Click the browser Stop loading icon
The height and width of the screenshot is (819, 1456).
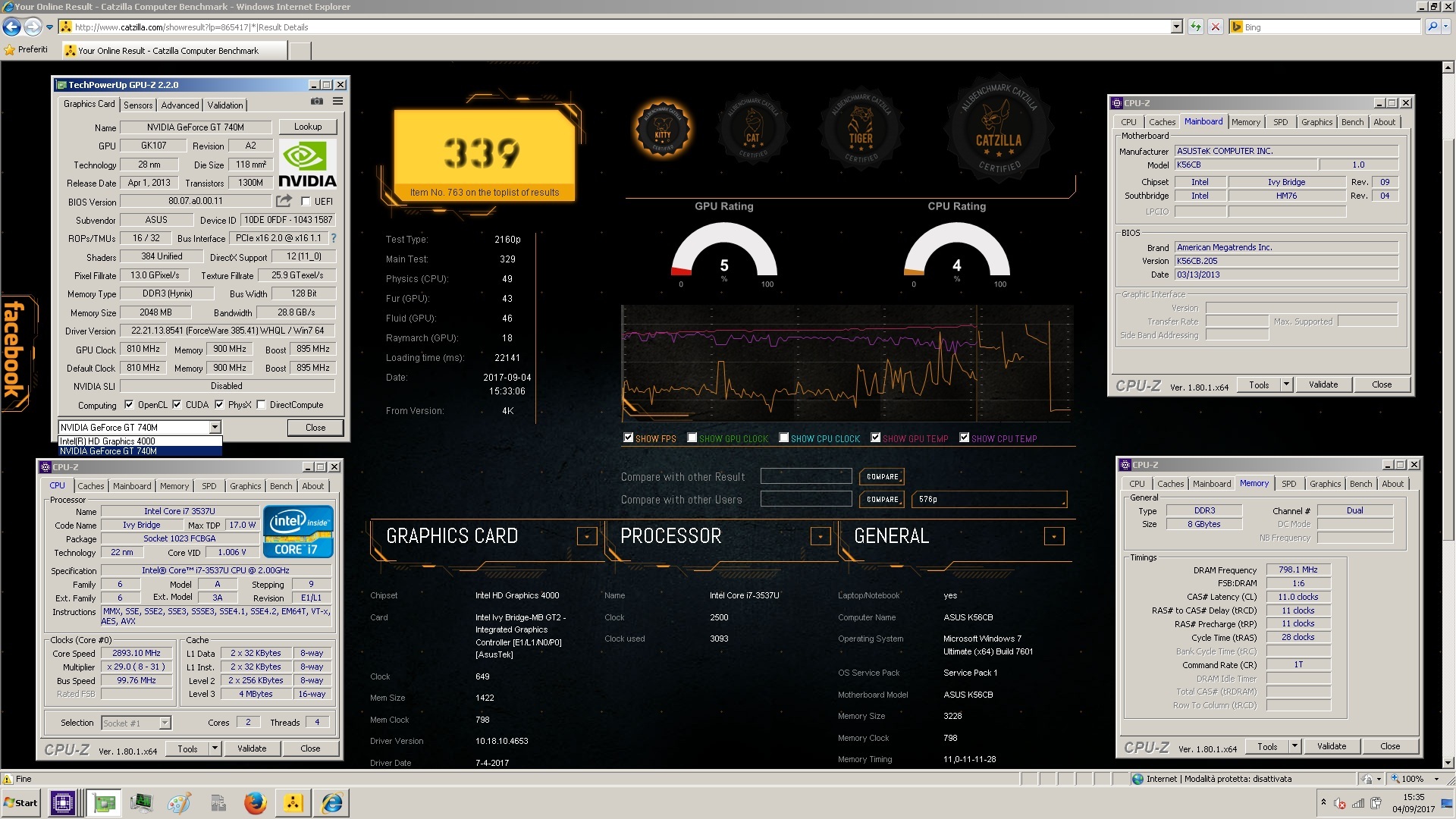pos(1216,27)
